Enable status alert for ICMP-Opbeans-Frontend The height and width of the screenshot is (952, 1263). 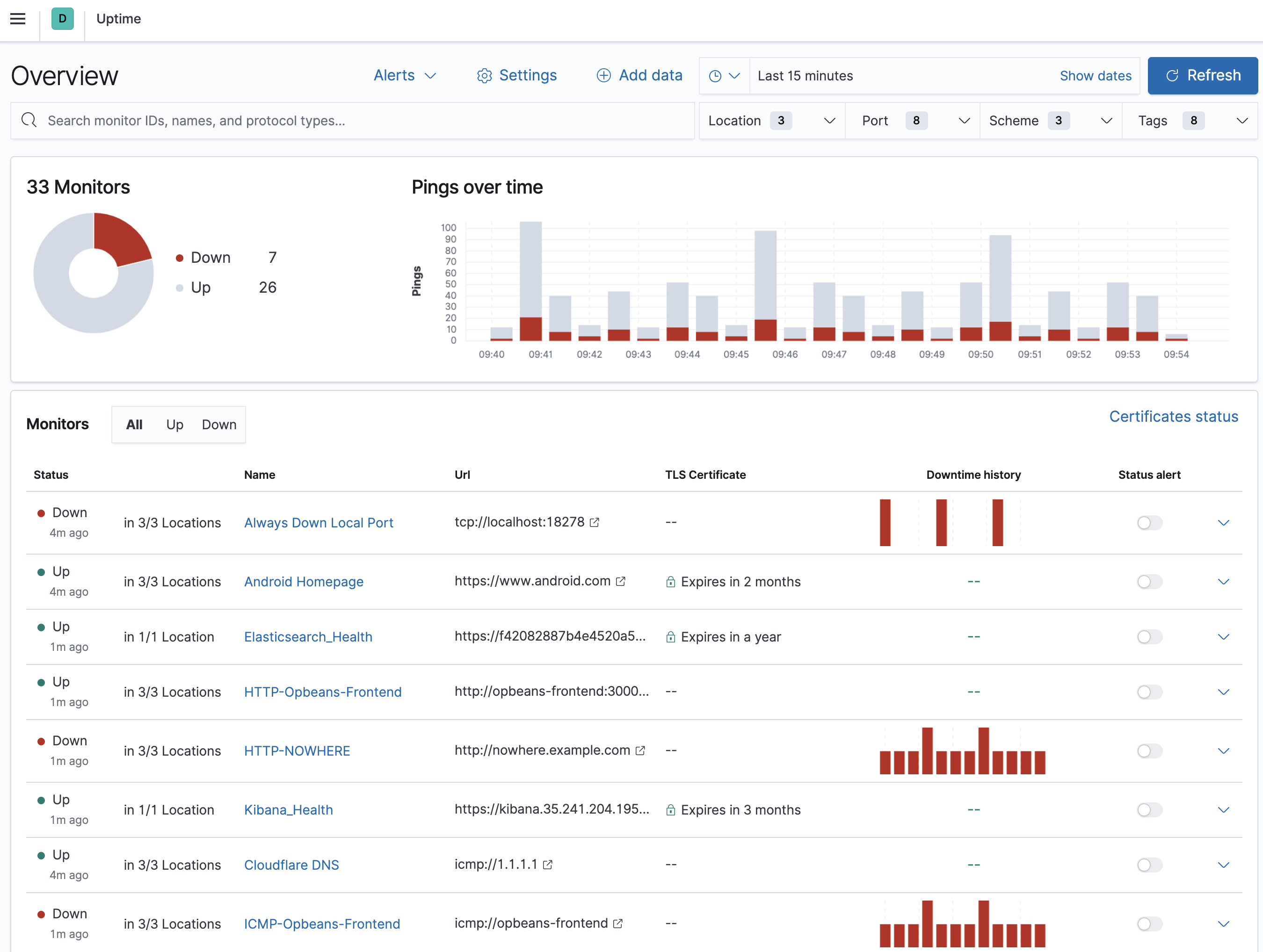(1149, 924)
